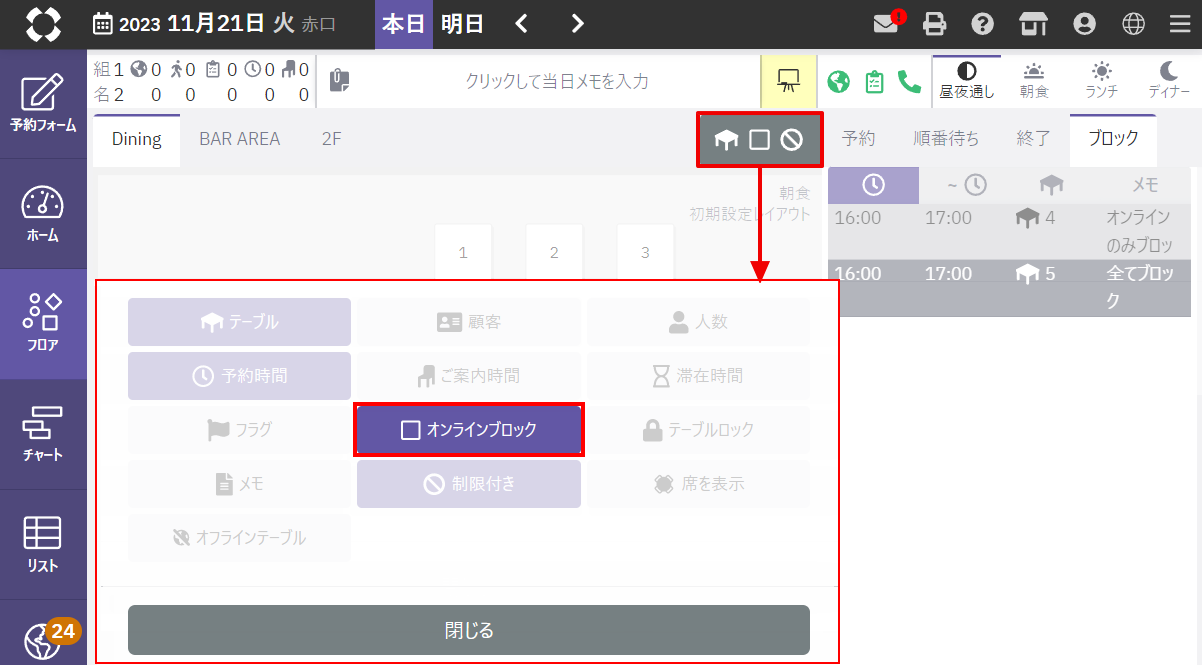Click the yellow presentation board icon
1202x665 pixels.
(x=788, y=82)
